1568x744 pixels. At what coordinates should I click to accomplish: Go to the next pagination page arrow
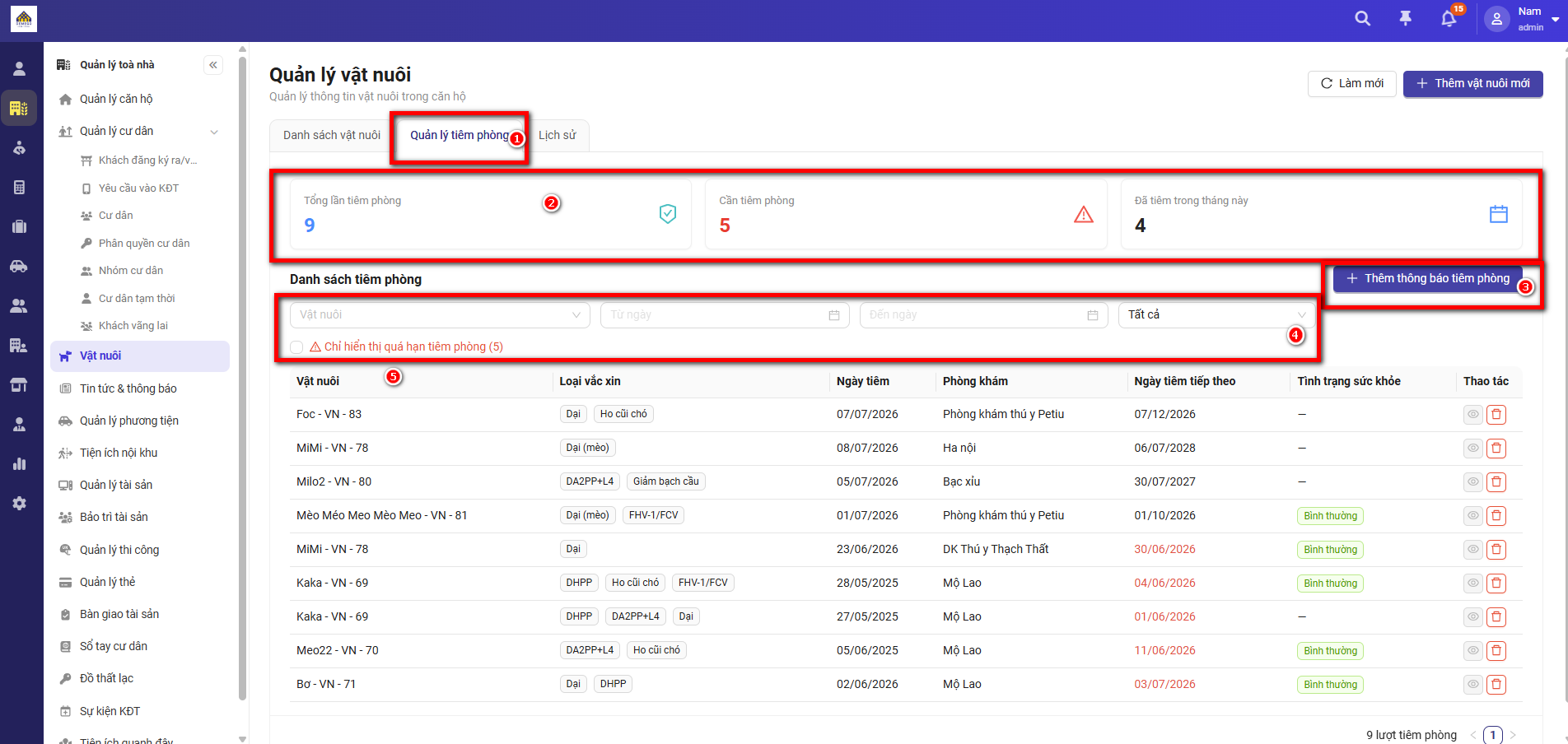click(1513, 735)
